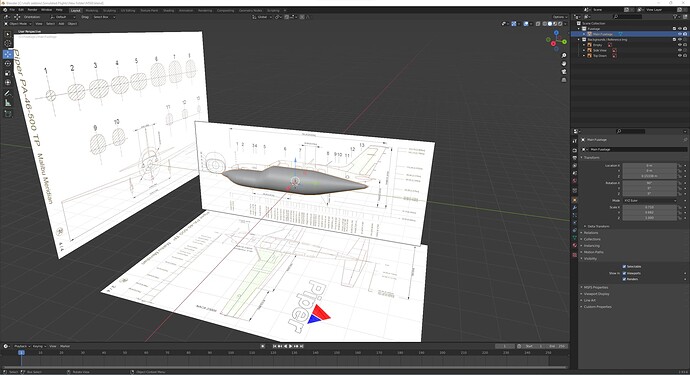Open the Options button in viewport header
The width and height of the screenshot is (690, 375).
click(x=559, y=17)
